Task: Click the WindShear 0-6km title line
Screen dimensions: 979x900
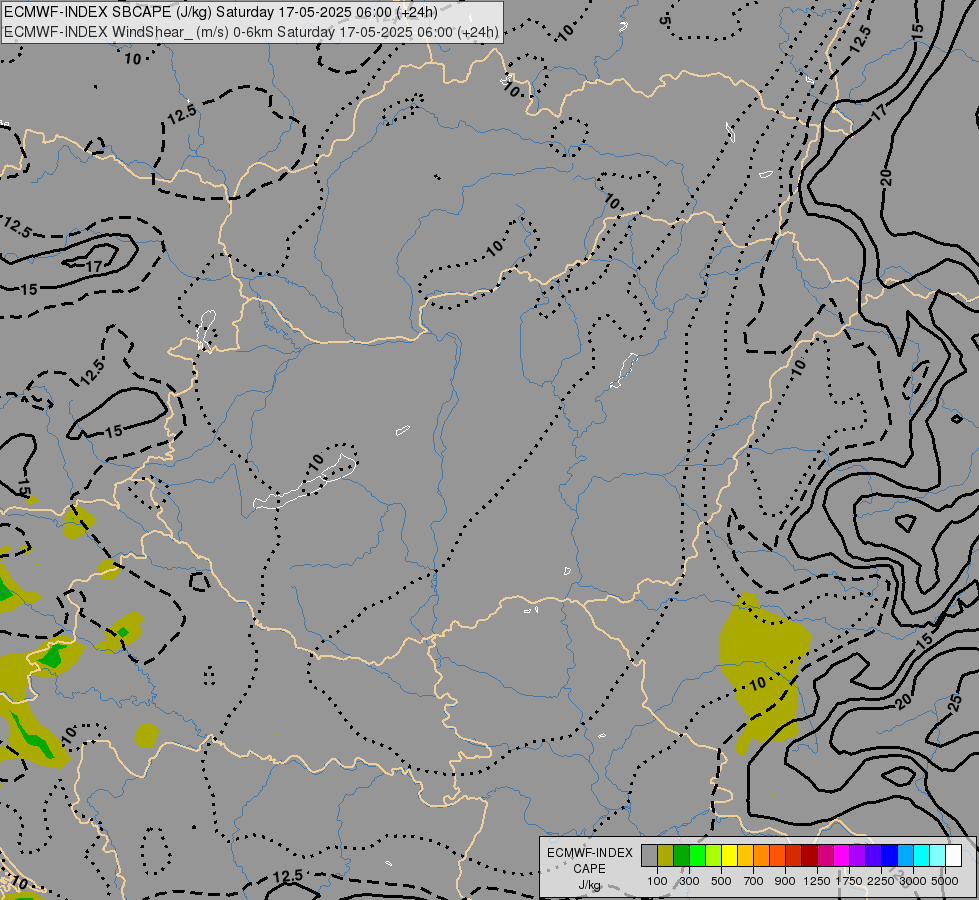Action: pyautogui.click(x=251, y=32)
